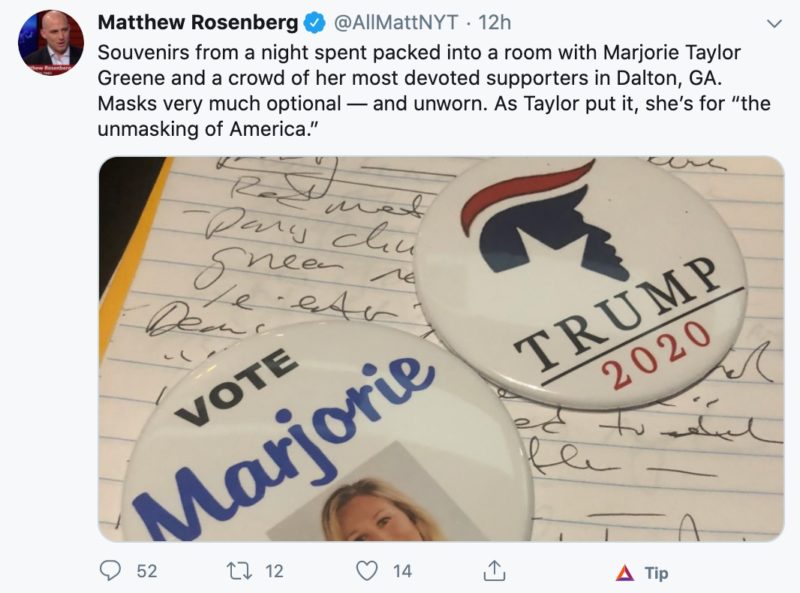Click the retweet count 12
This screenshot has height=593, width=800.
tap(274, 571)
